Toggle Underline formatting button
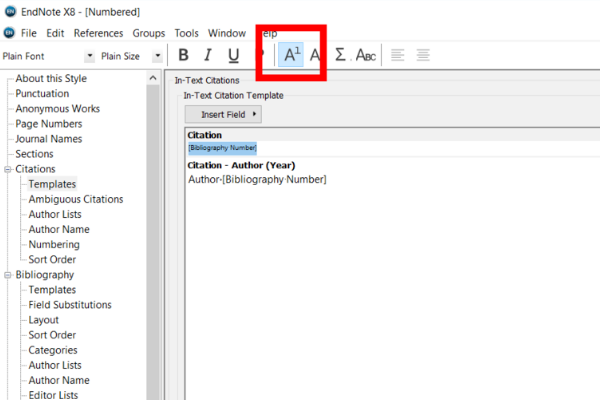Viewport: 600px width, 400px height. [233, 56]
